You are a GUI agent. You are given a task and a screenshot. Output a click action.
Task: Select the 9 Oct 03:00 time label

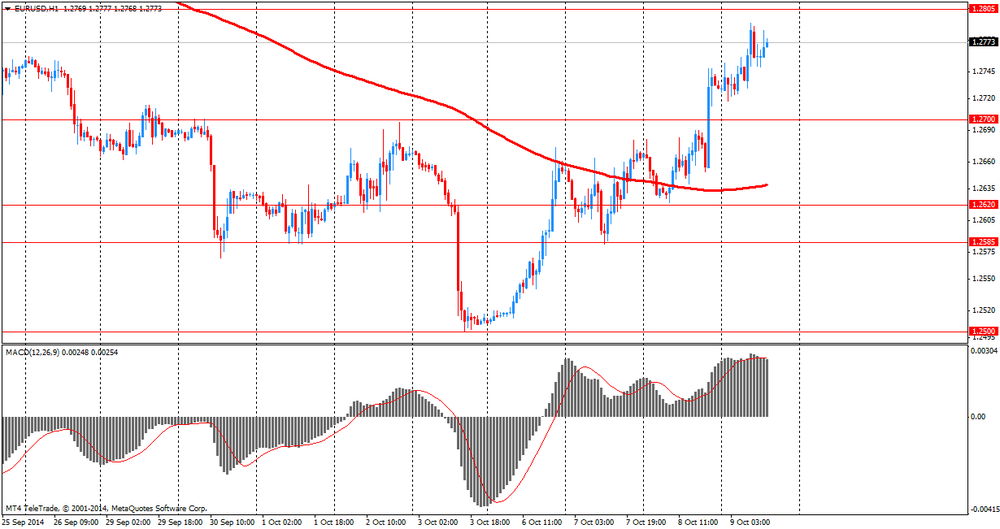click(x=750, y=522)
